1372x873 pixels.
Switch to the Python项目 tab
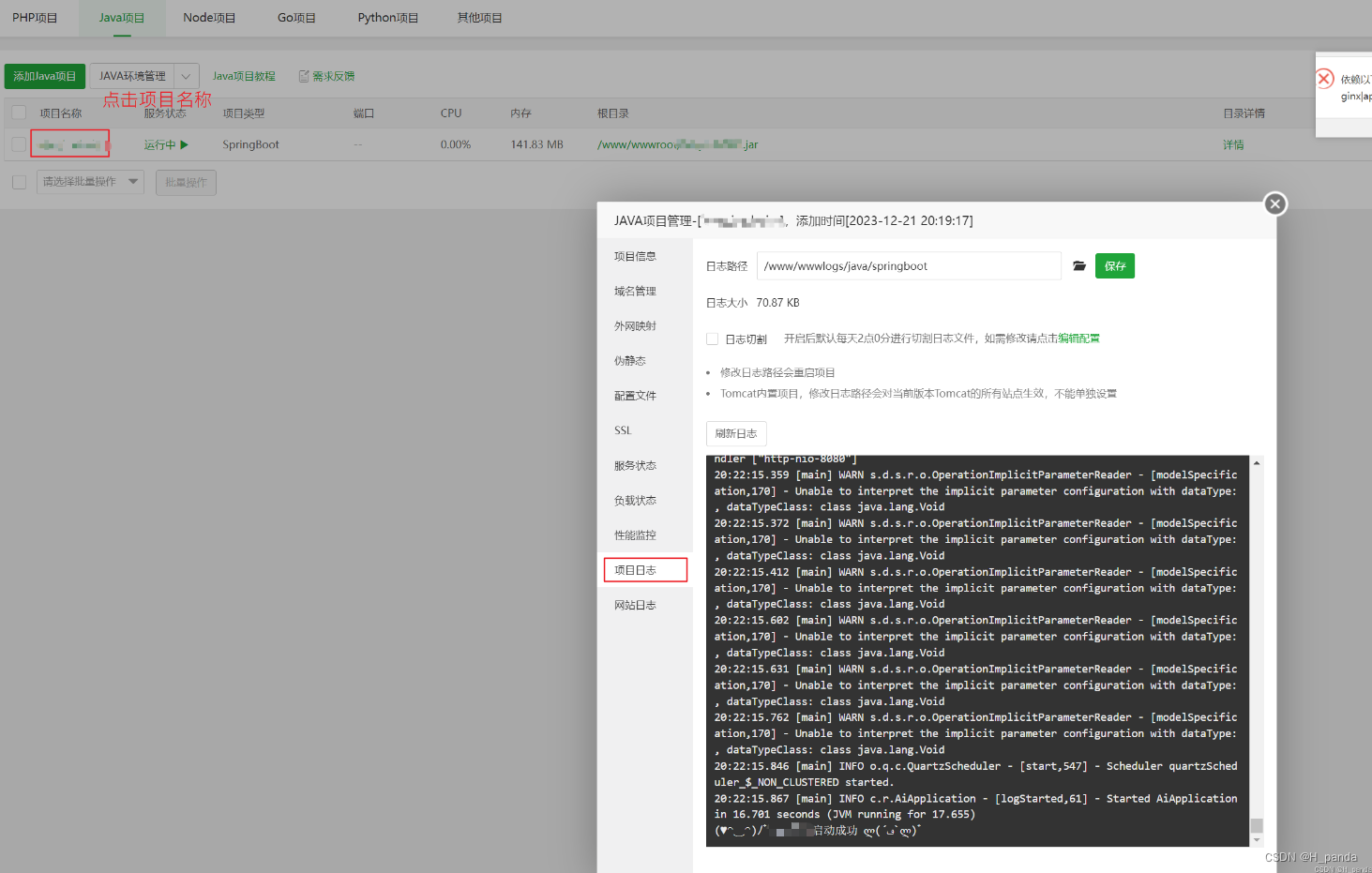[x=388, y=18]
